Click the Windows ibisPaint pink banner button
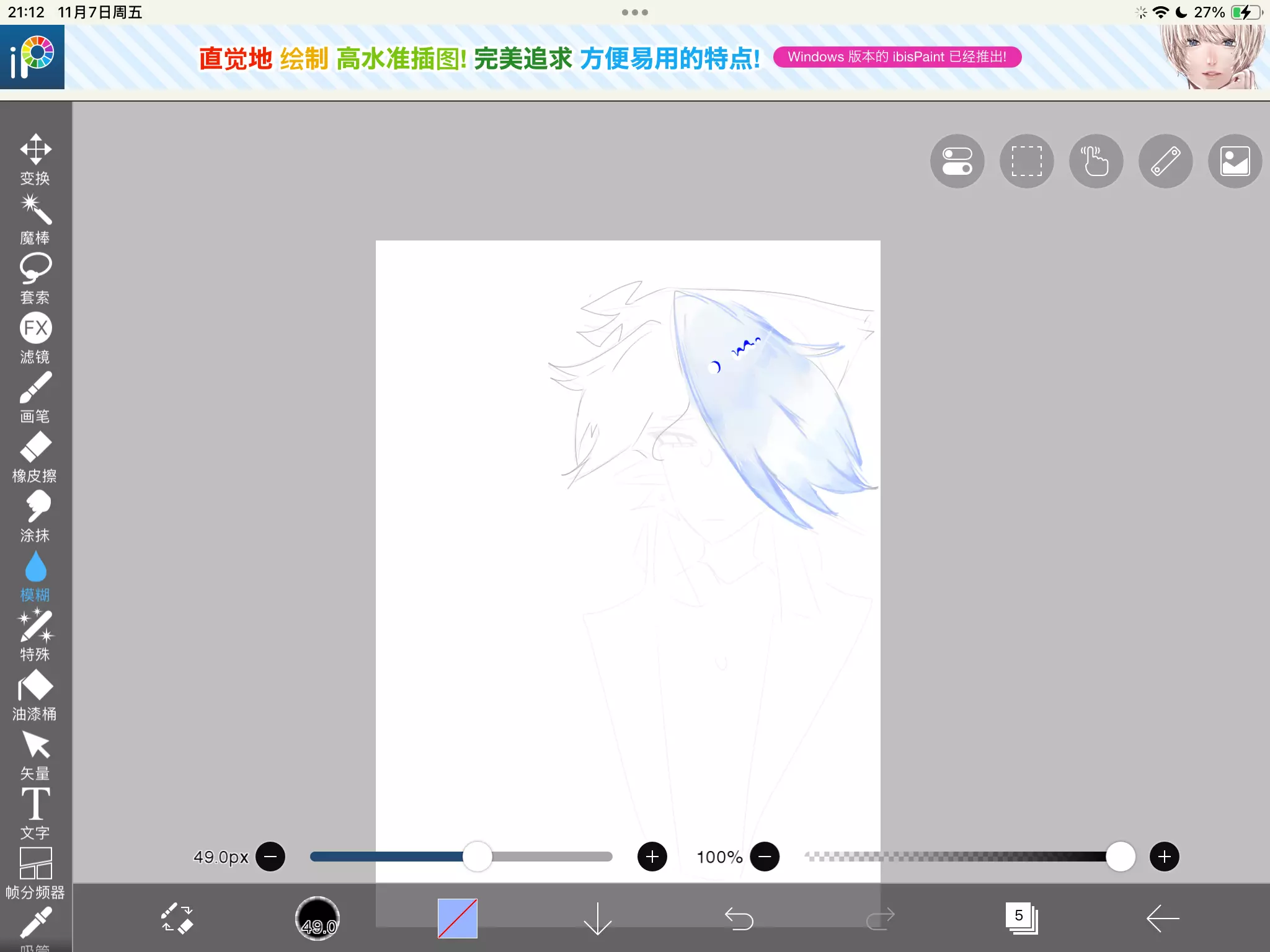This screenshot has width=1270, height=952. [897, 57]
